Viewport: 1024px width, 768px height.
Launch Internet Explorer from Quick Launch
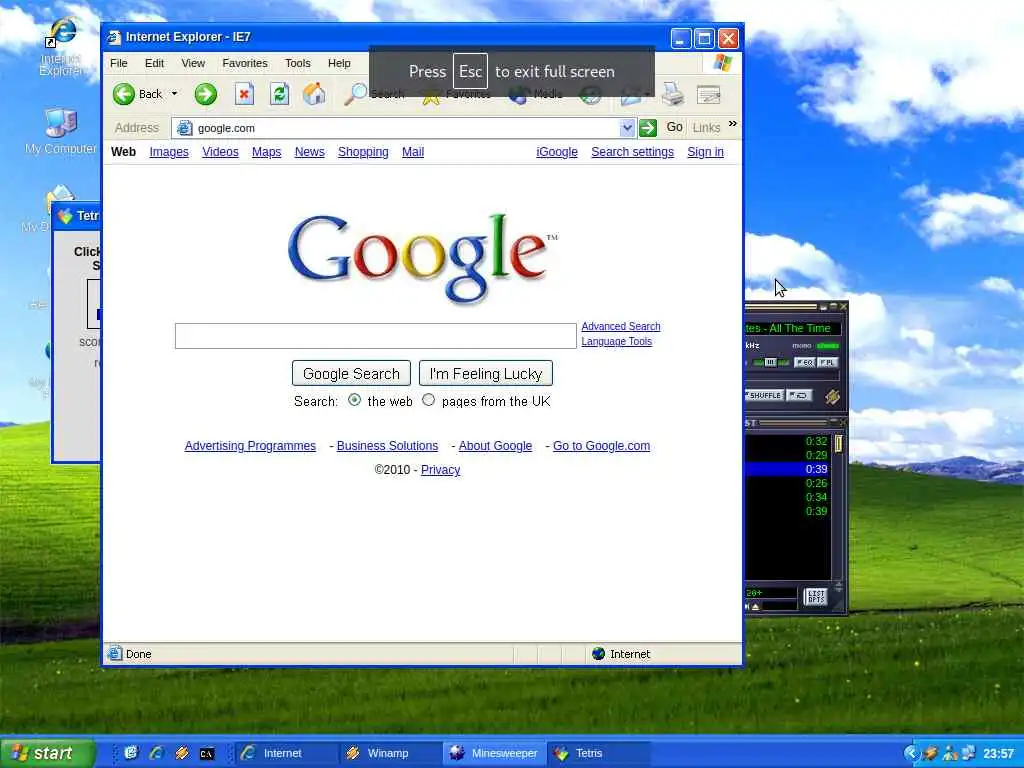pyautogui.click(x=156, y=753)
